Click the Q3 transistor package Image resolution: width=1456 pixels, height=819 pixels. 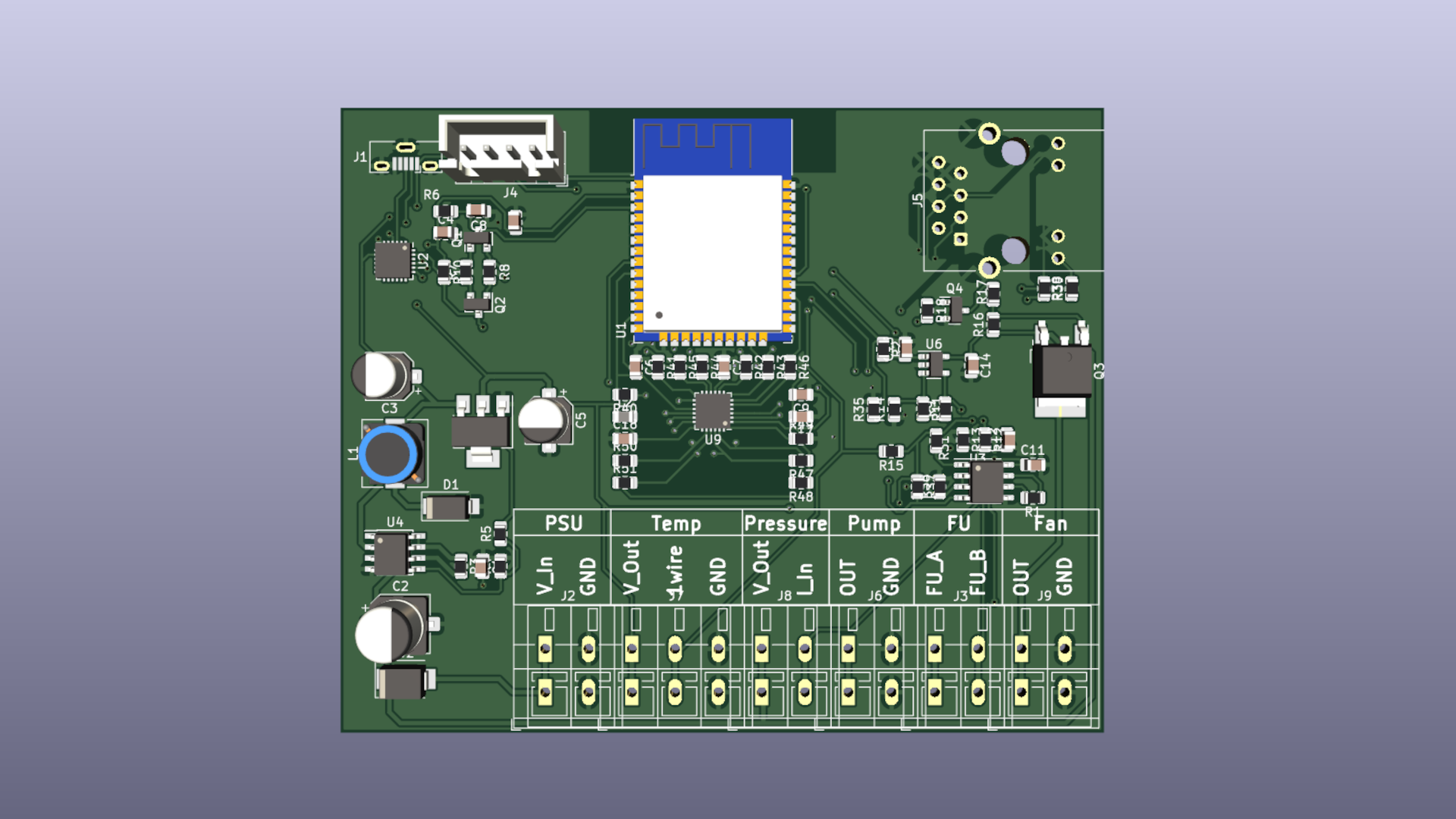click(1062, 370)
